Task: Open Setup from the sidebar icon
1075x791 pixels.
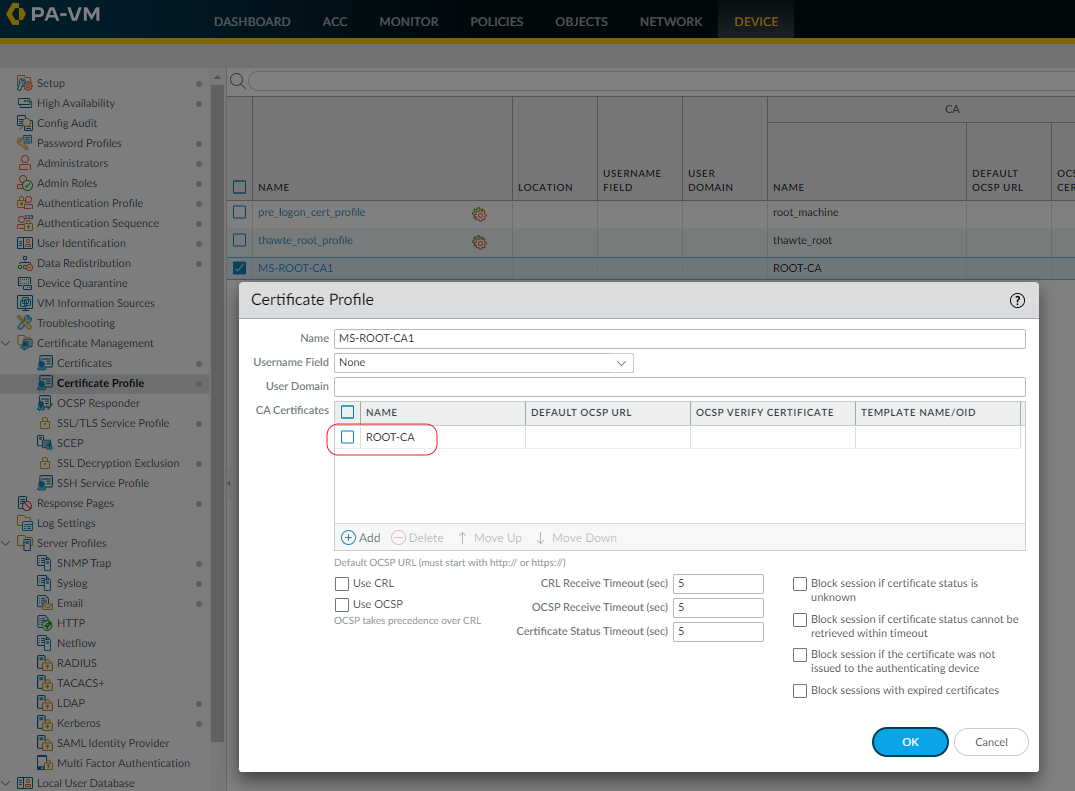Action: [x=26, y=83]
